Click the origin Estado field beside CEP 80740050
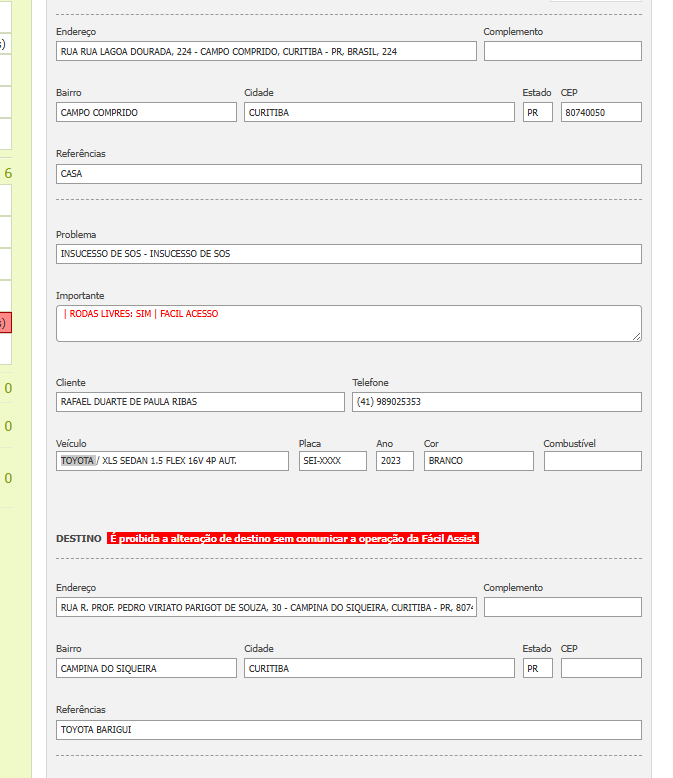Viewport: 673px width, 778px height. 538,112
